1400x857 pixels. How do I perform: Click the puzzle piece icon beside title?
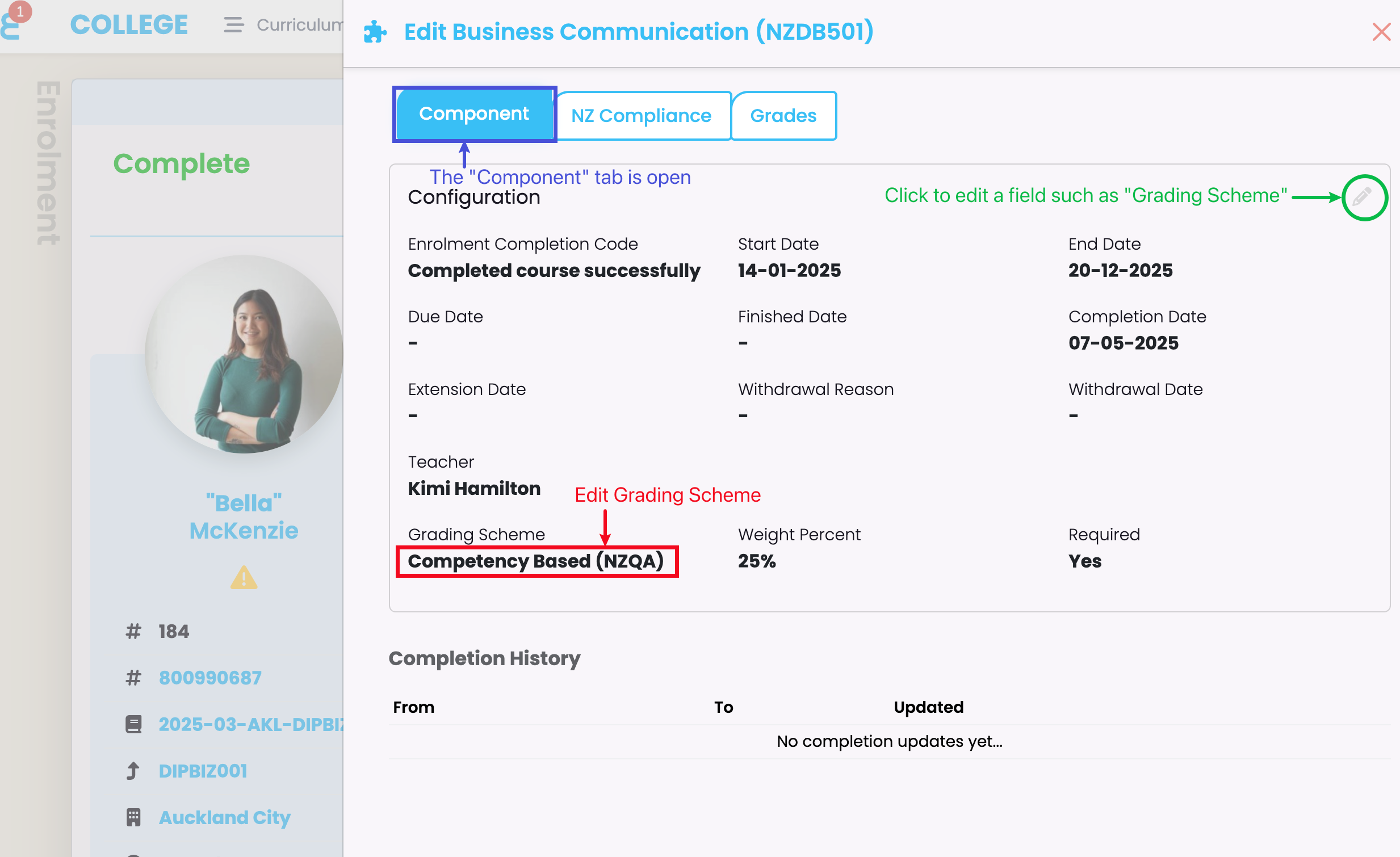[x=375, y=32]
